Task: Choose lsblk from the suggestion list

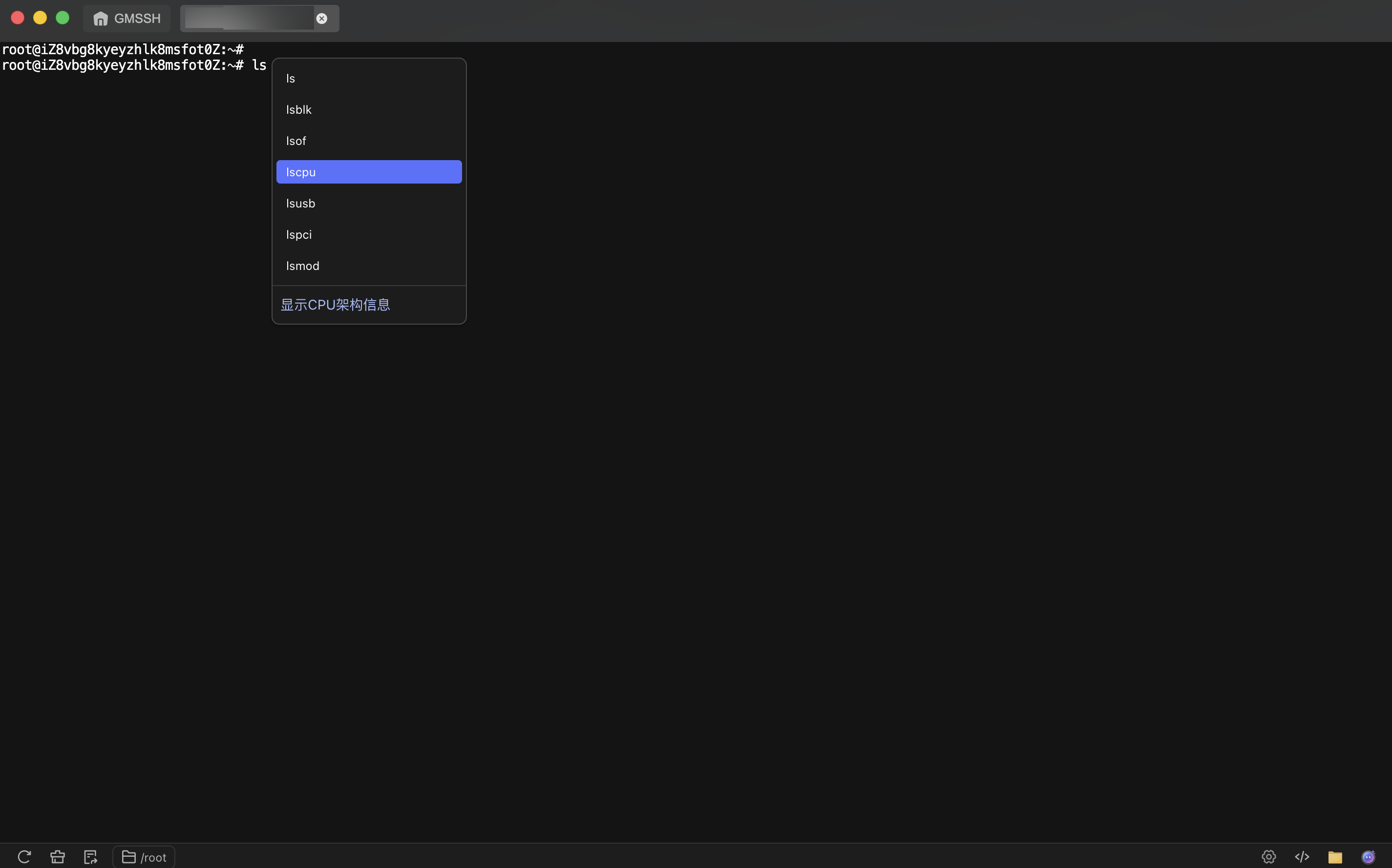Action: point(369,109)
